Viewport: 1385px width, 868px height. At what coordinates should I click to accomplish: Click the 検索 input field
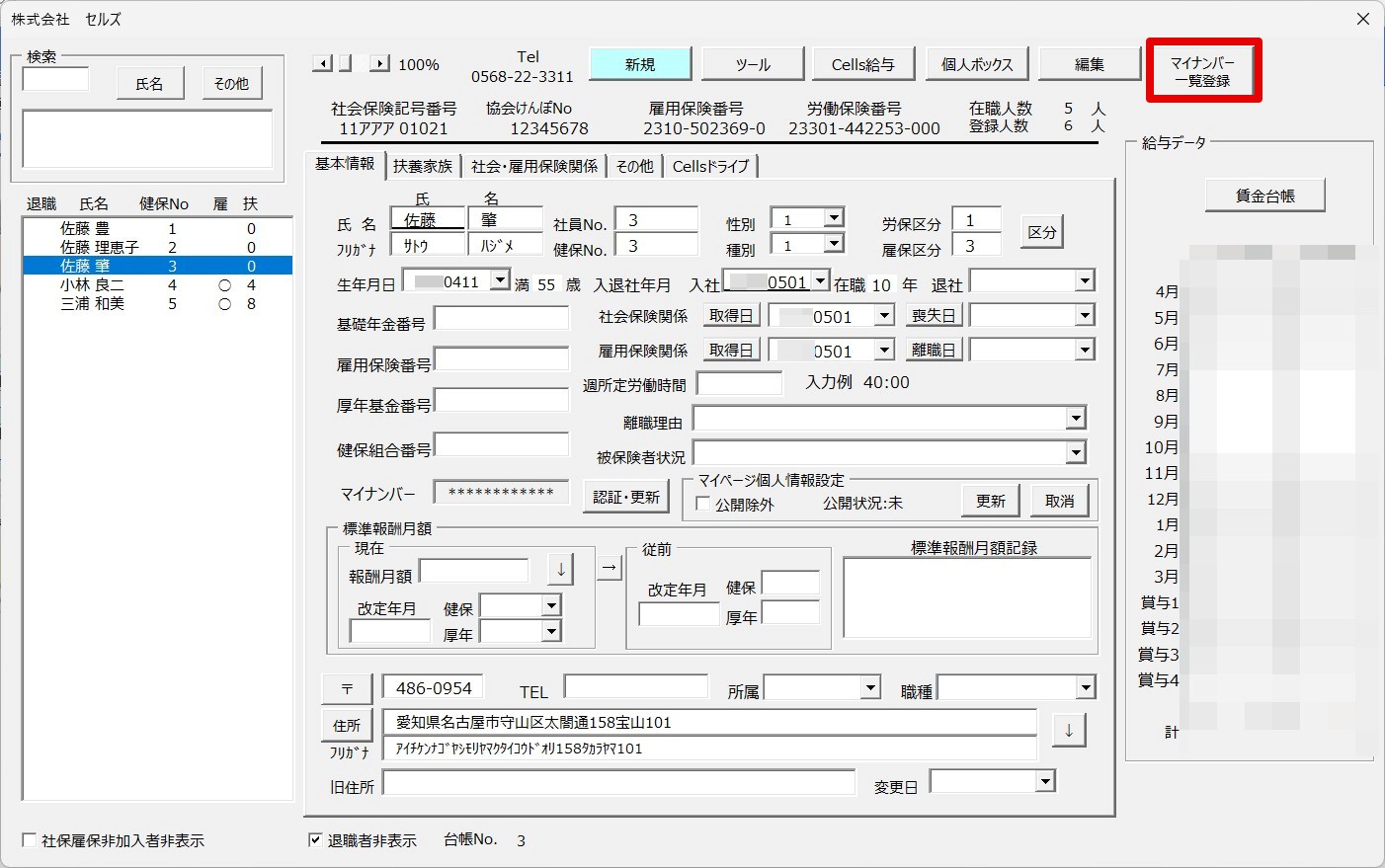[55, 79]
